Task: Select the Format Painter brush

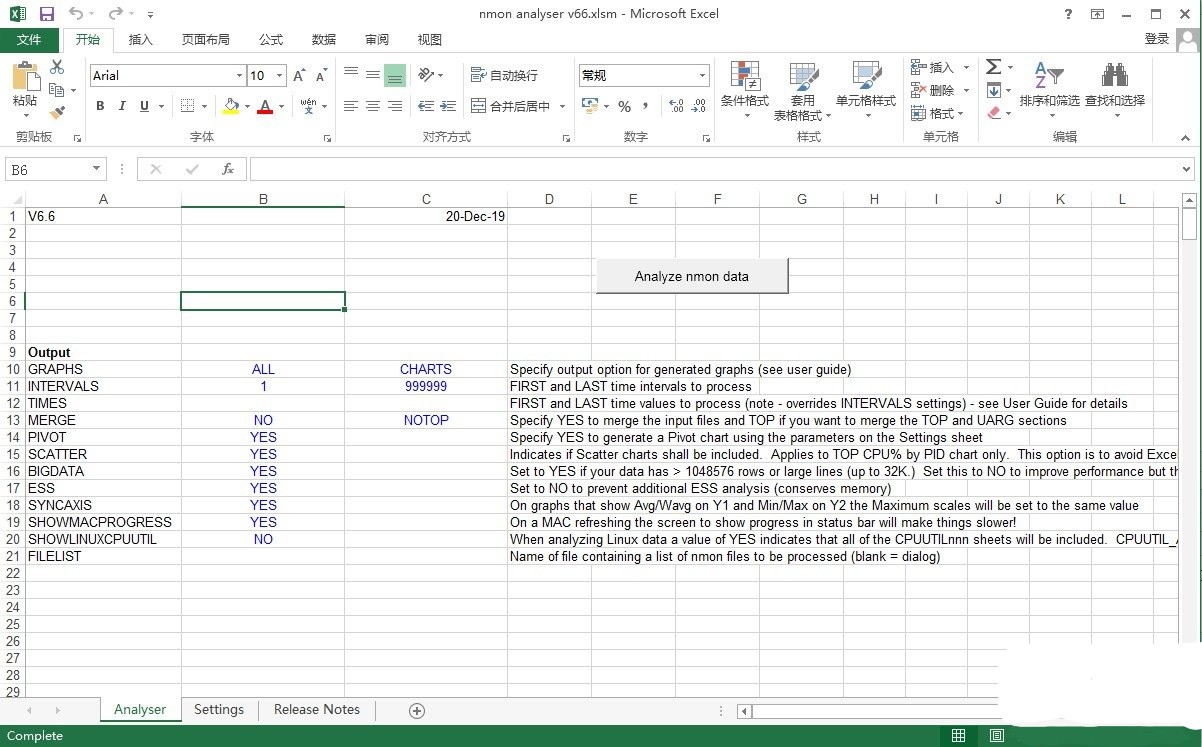Action: coord(57,112)
